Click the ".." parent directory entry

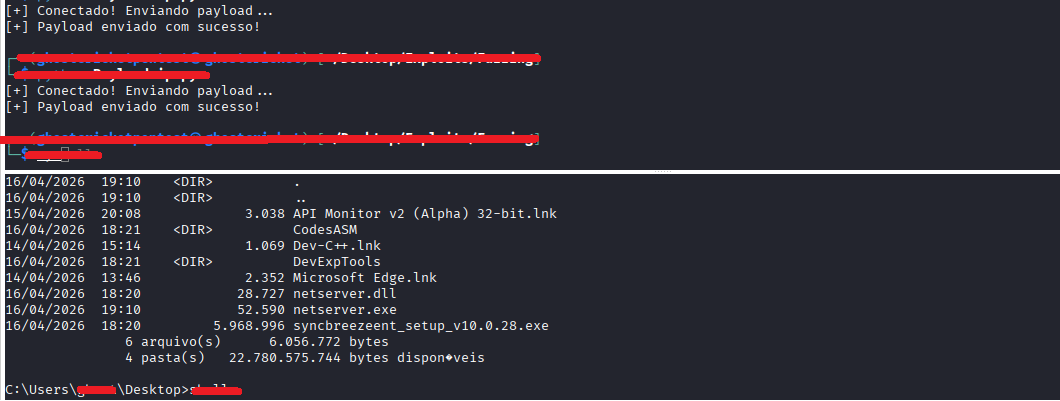(x=300, y=199)
